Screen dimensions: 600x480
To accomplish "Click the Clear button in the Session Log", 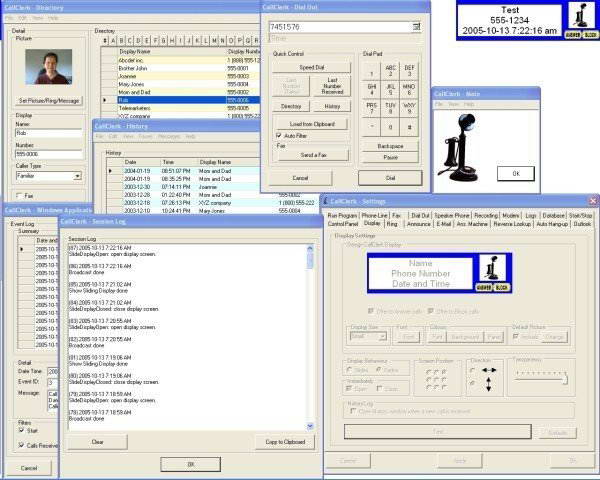I will 97,442.
